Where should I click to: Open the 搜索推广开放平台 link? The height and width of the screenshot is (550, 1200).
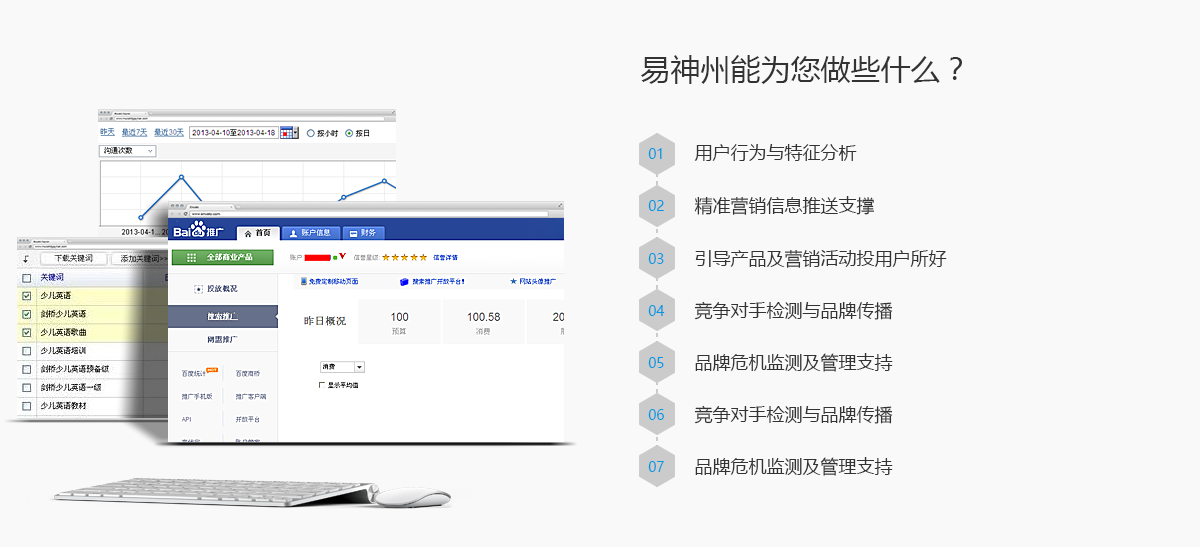(437, 282)
